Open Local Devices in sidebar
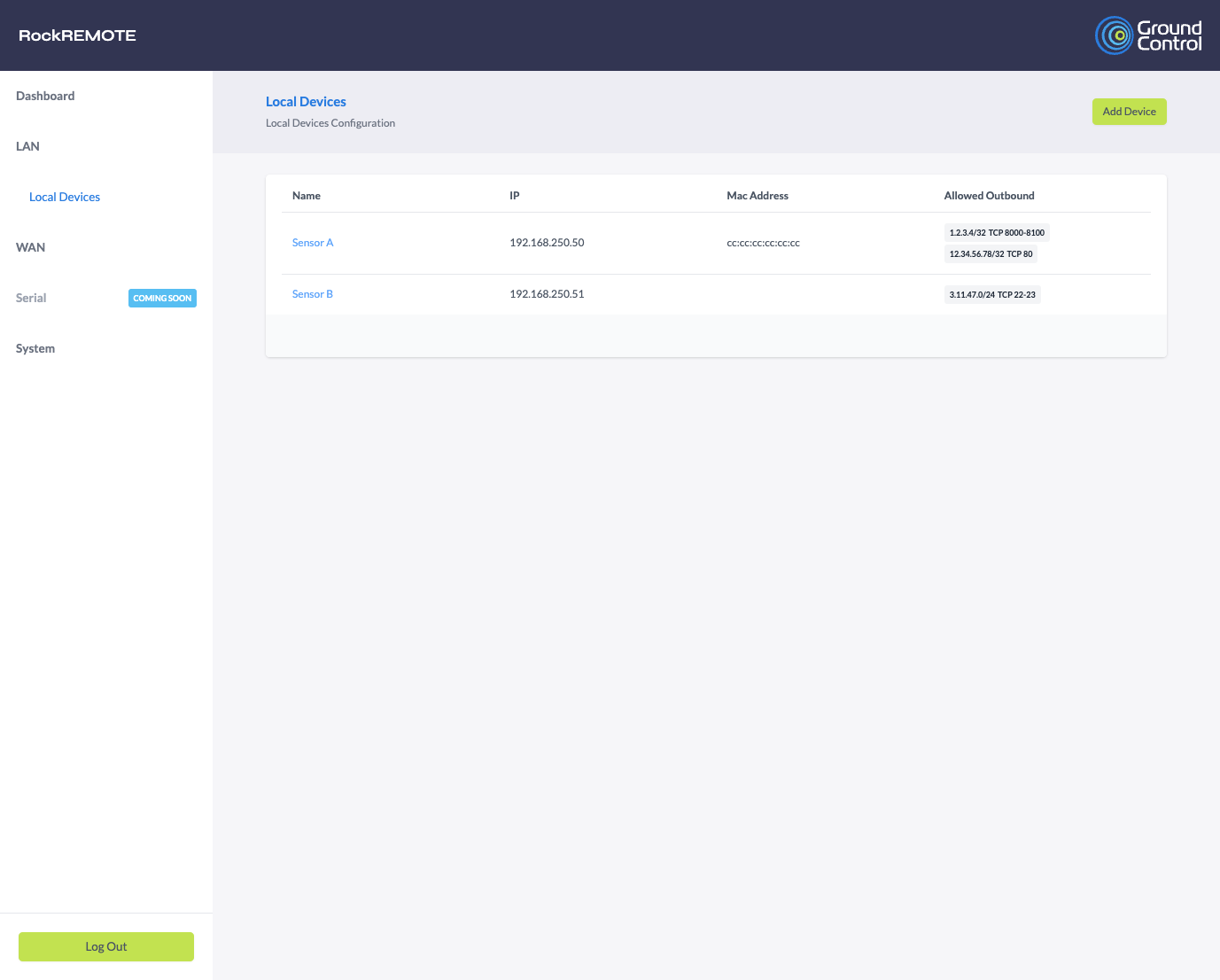 tap(65, 197)
